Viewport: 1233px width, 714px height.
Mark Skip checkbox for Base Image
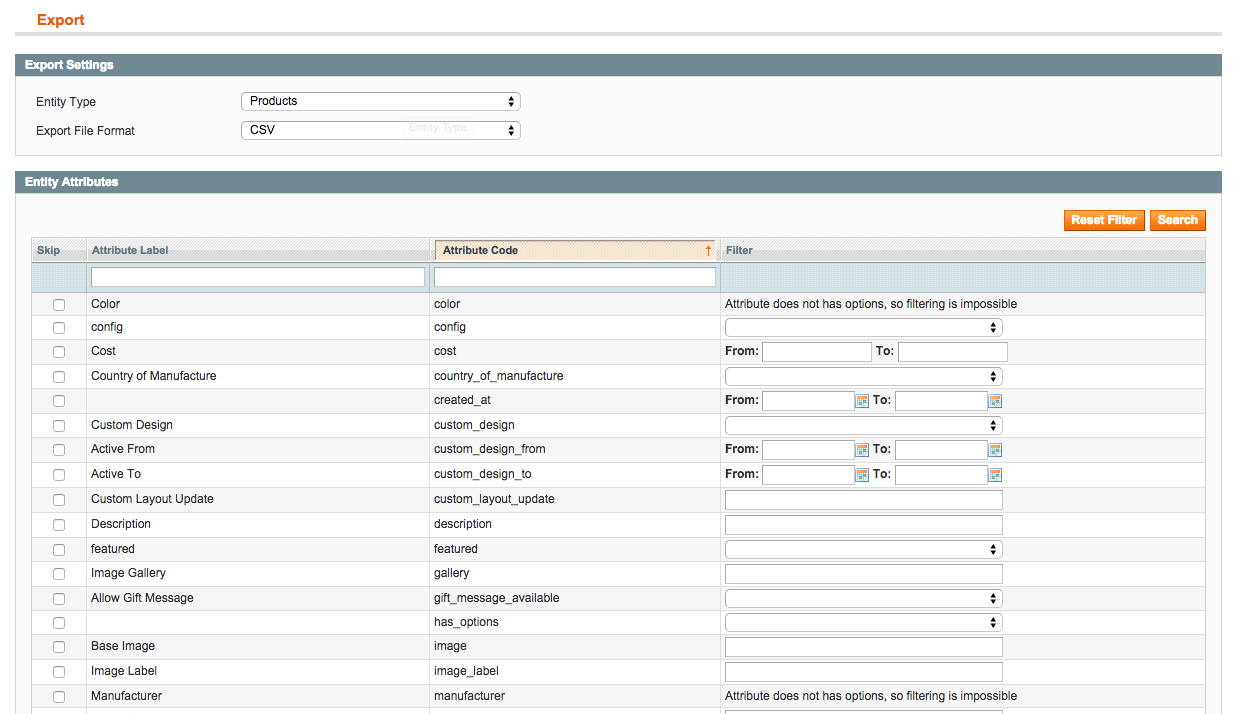pyautogui.click(x=59, y=647)
